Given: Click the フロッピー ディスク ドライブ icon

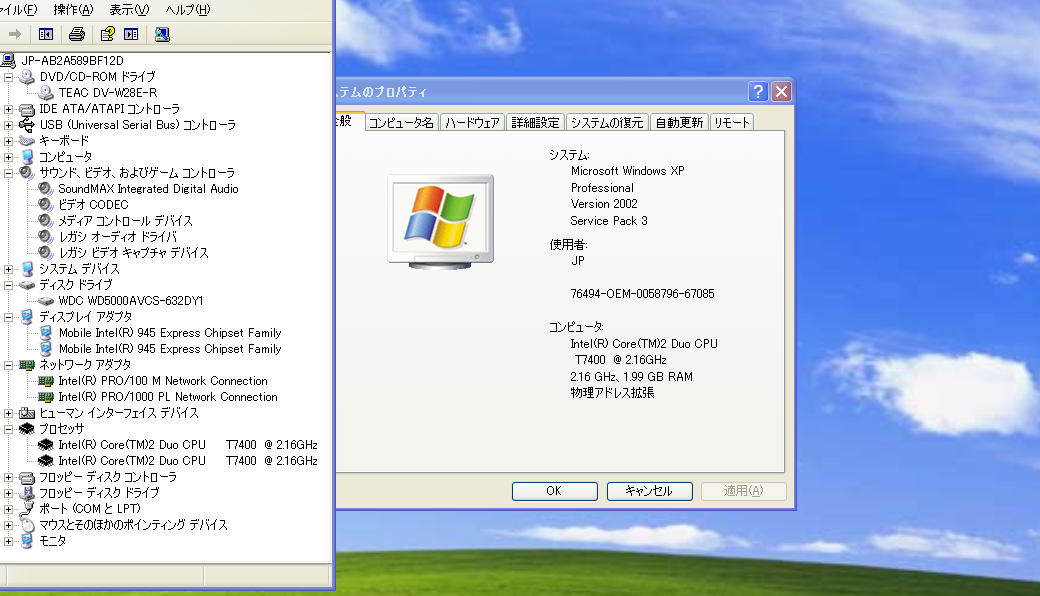Looking at the screenshot, I should pos(27,493).
